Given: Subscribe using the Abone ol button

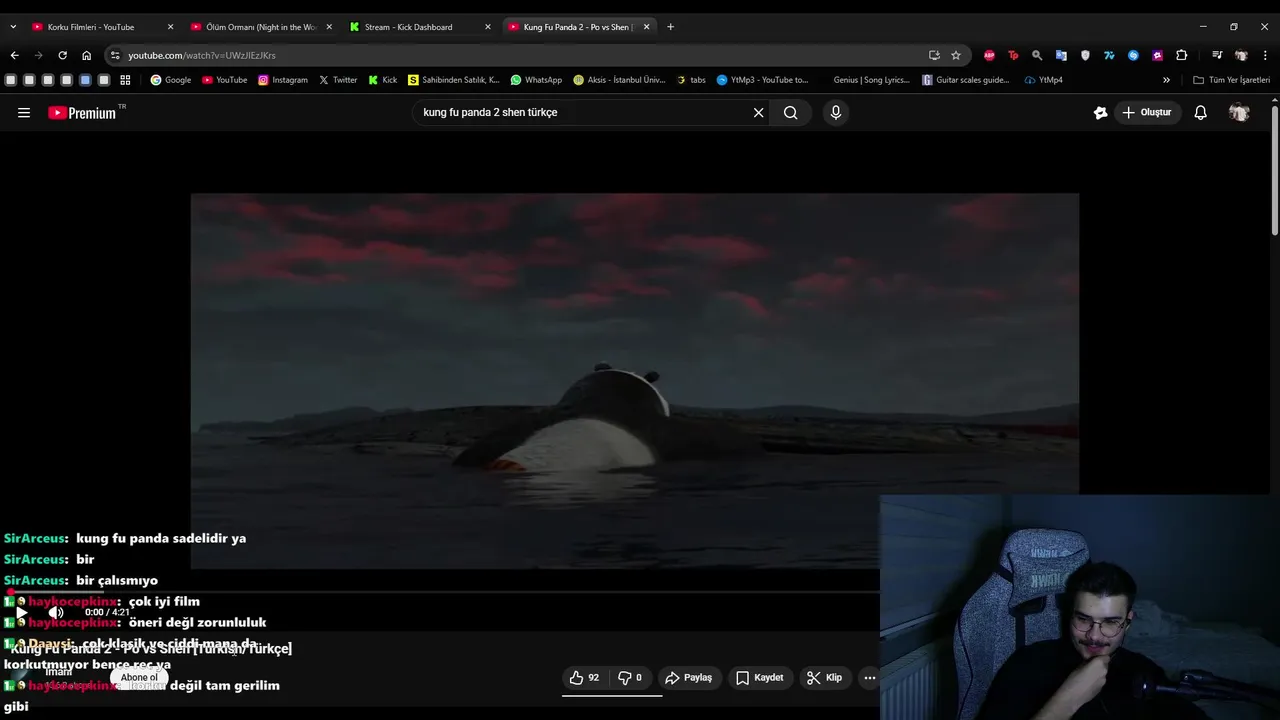Looking at the screenshot, I should (x=139, y=678).
